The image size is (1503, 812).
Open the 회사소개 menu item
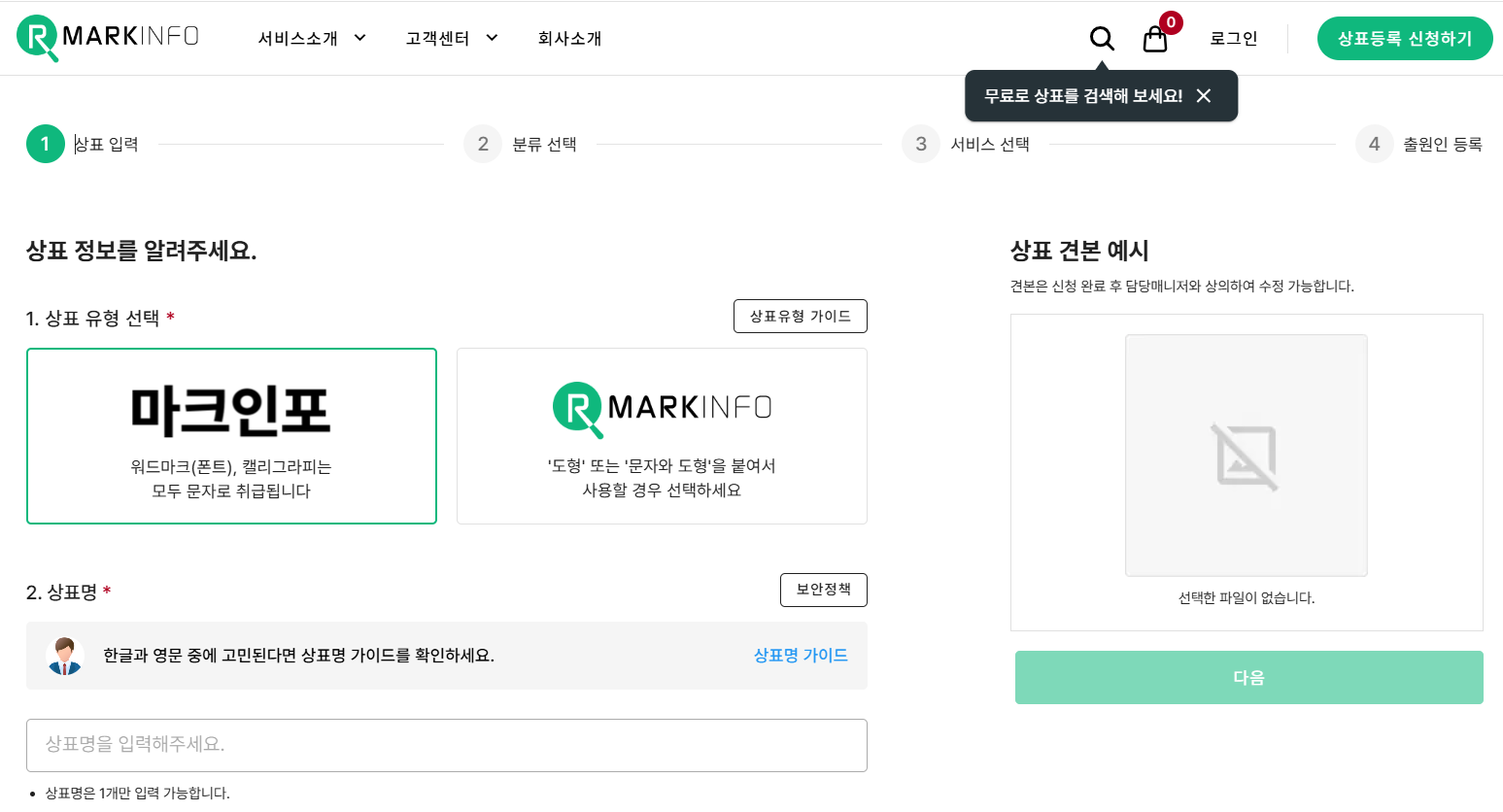point(570,39)
